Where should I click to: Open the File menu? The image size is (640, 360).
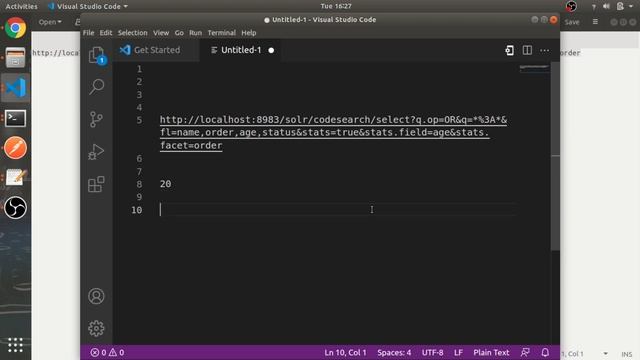point(89,33)
